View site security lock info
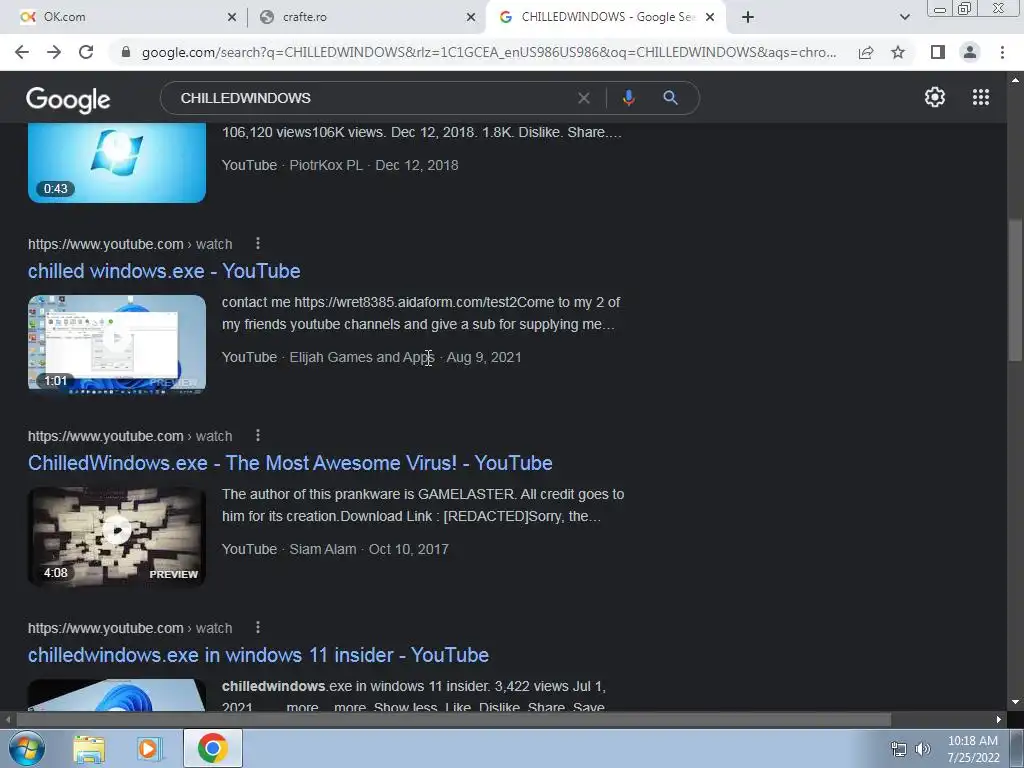This screenshot has width=1024, height=768. tap(126, 52)
